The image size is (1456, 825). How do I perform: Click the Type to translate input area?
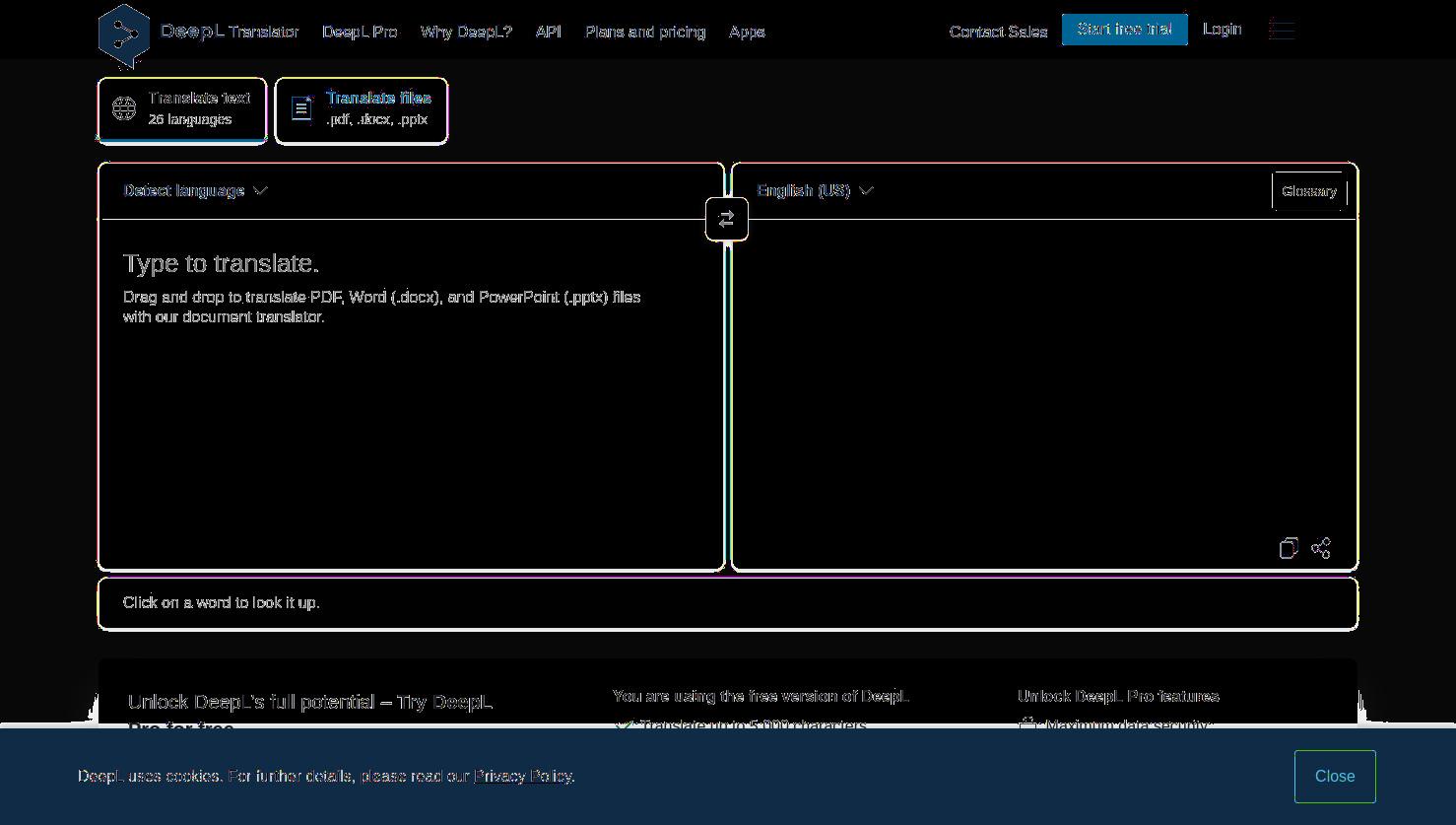(412, 394)
